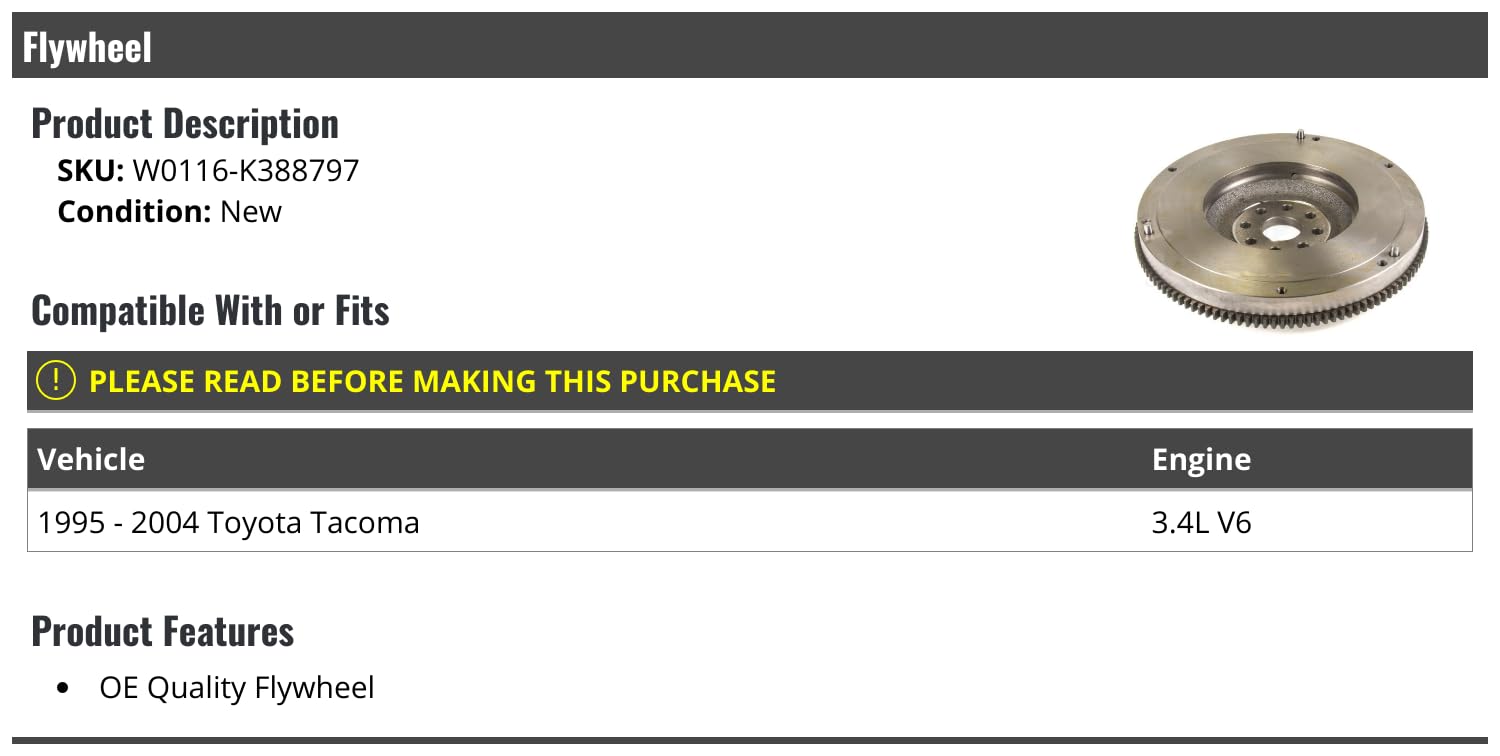The height and width of the screenshot is (756, 1500).
Task: Click the Flywheel title header
Action: [x=87, y=46]
